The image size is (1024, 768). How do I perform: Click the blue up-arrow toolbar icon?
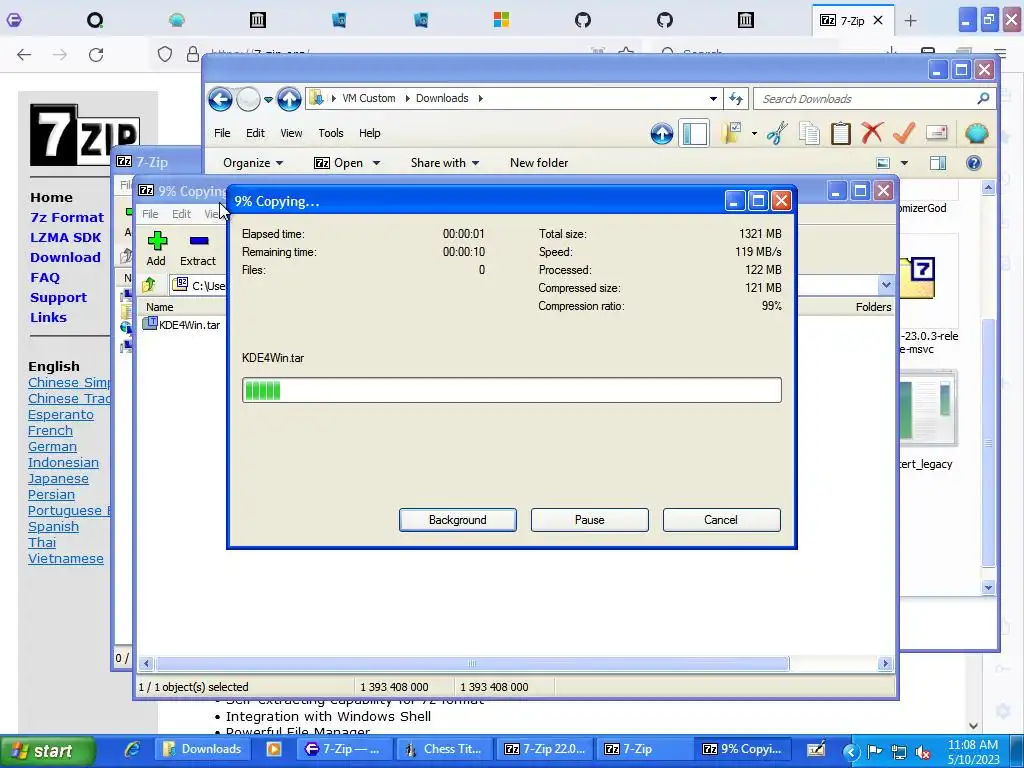click(x=662, y=134)
